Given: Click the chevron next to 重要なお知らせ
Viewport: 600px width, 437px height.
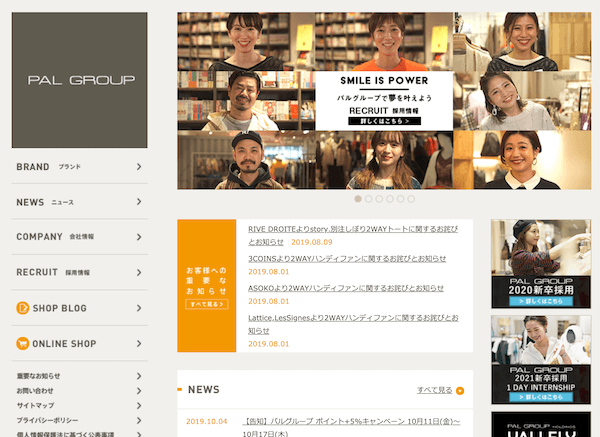Looking at the screenshot, I should pos(139,376).
